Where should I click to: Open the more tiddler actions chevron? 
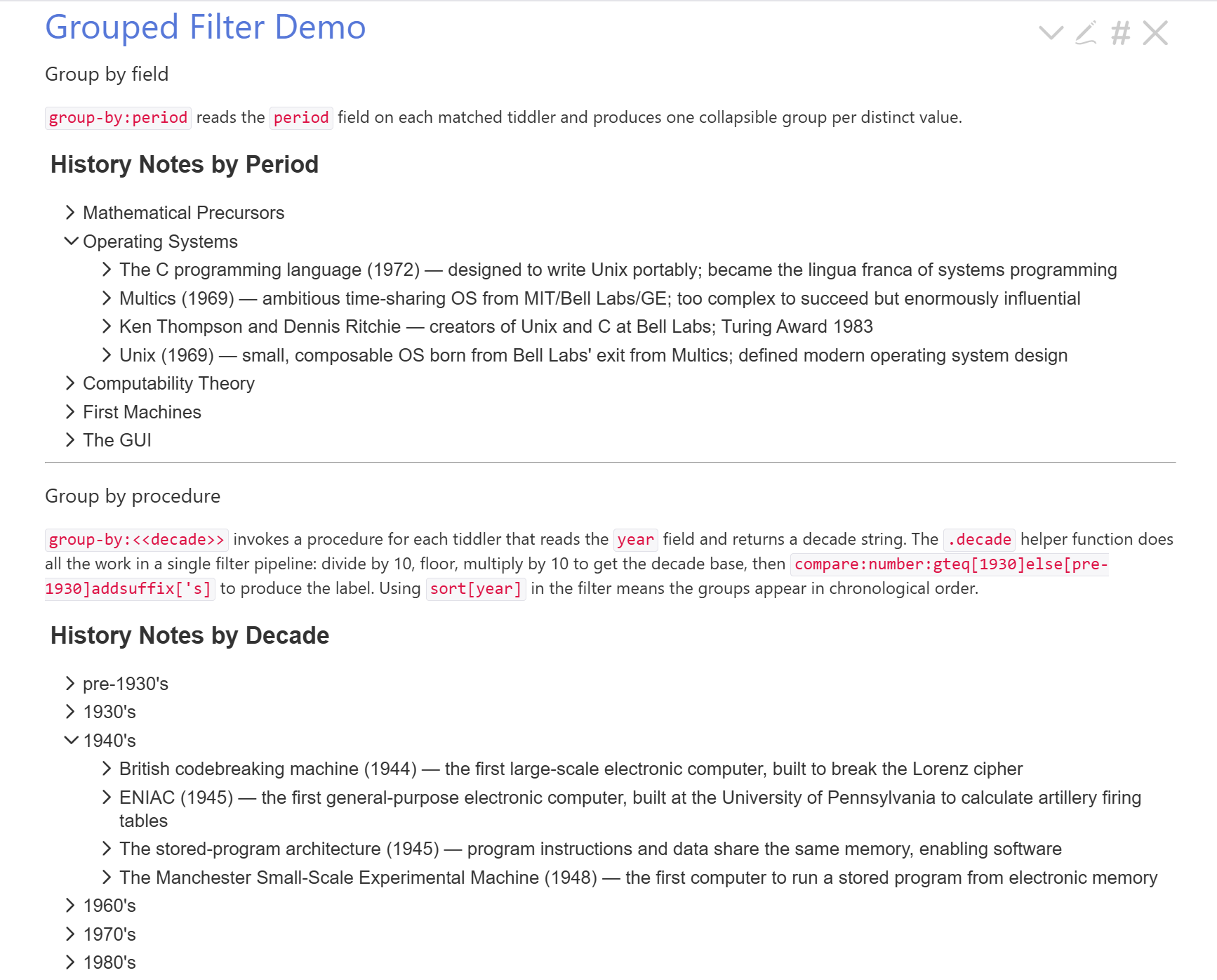(1051, 33)
